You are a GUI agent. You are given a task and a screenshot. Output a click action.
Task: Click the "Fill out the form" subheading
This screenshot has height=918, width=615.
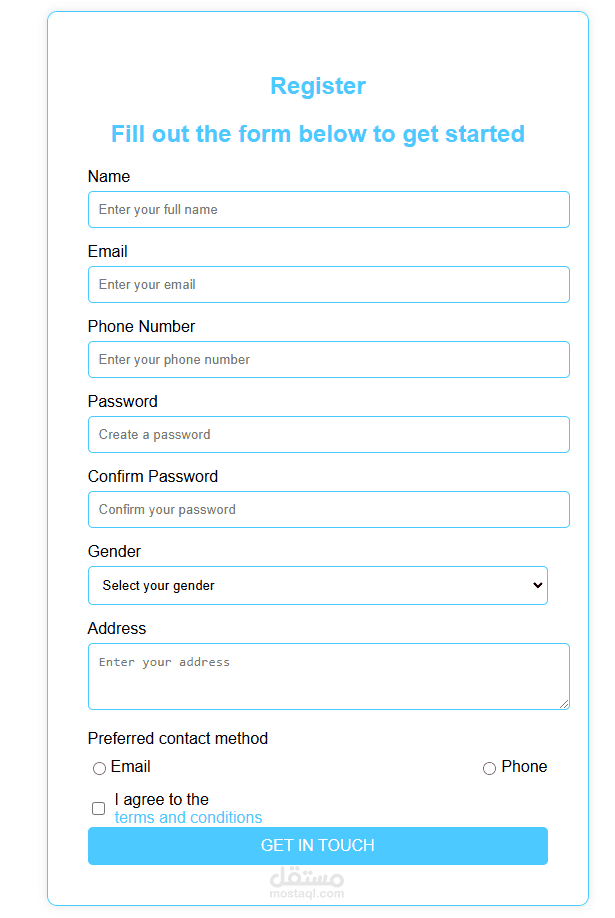[x=318, y=134]
